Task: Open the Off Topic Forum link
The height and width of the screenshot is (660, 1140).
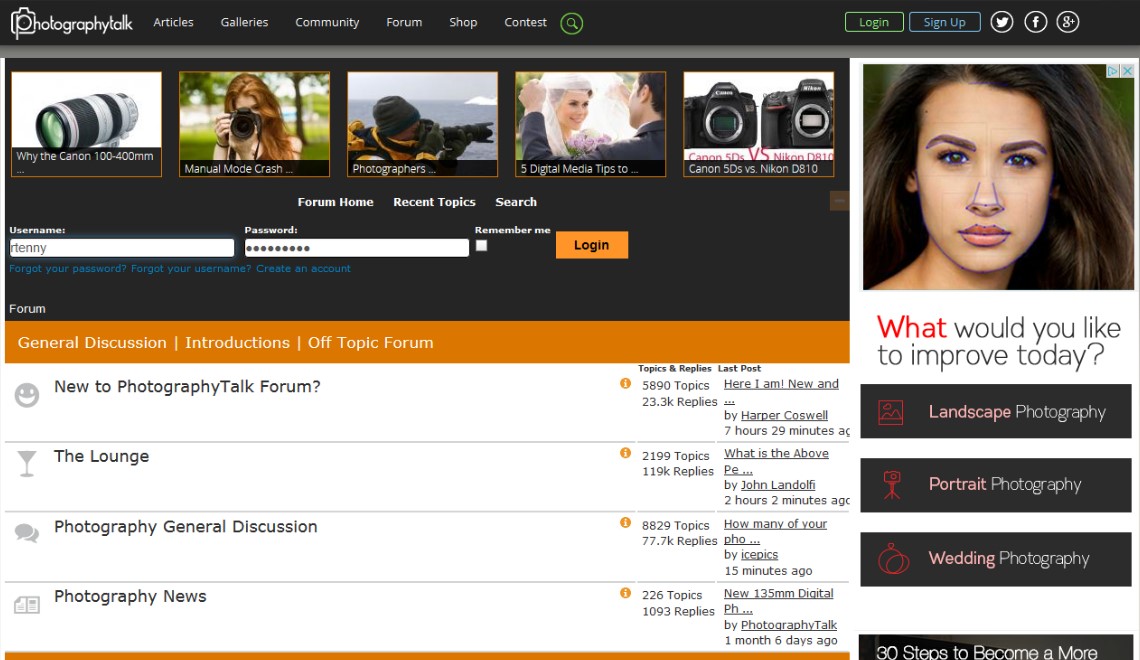Action: pyautogui.click(x=370, y=342)
